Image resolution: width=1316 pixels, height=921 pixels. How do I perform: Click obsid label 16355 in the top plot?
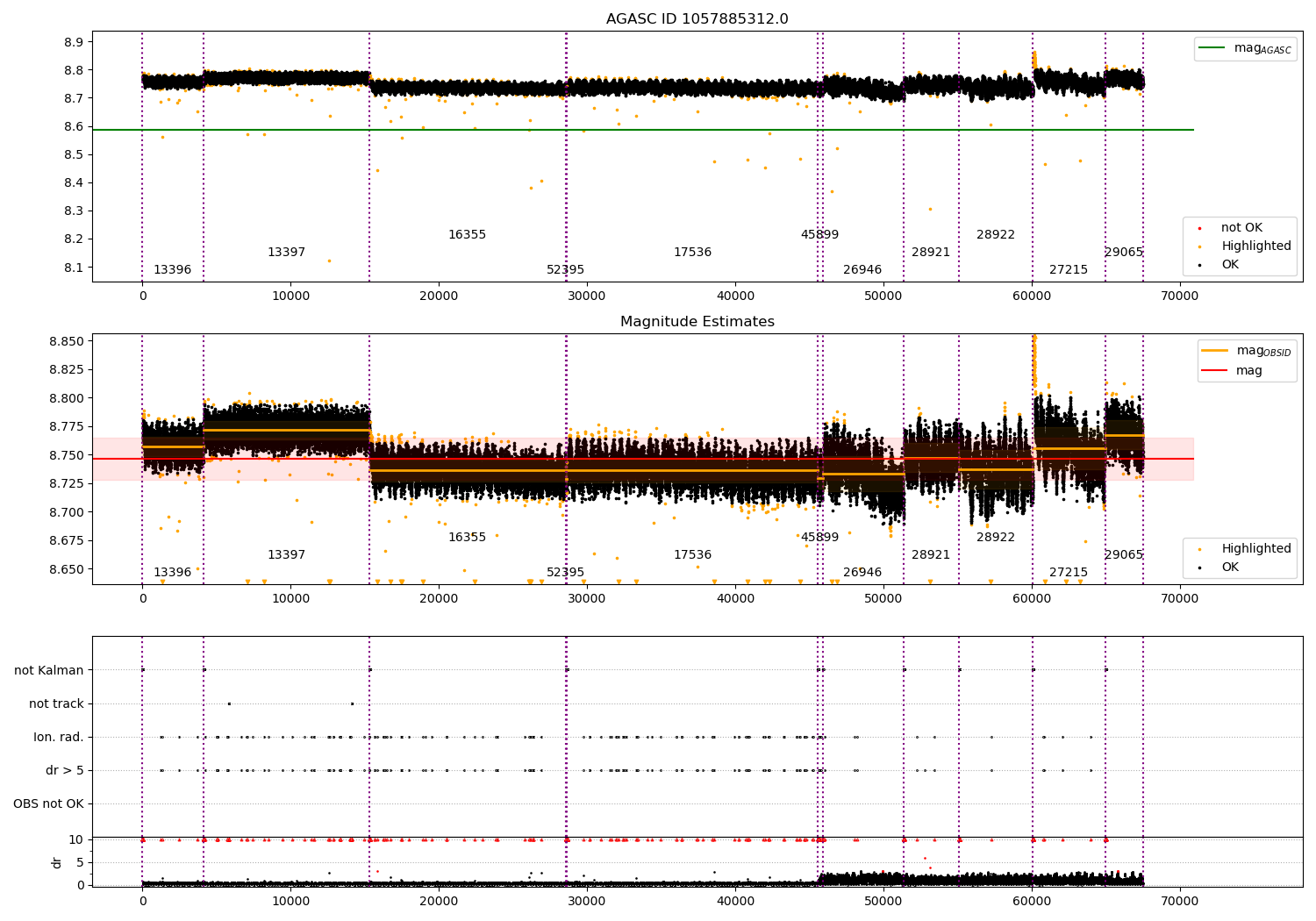click(467, 235)
